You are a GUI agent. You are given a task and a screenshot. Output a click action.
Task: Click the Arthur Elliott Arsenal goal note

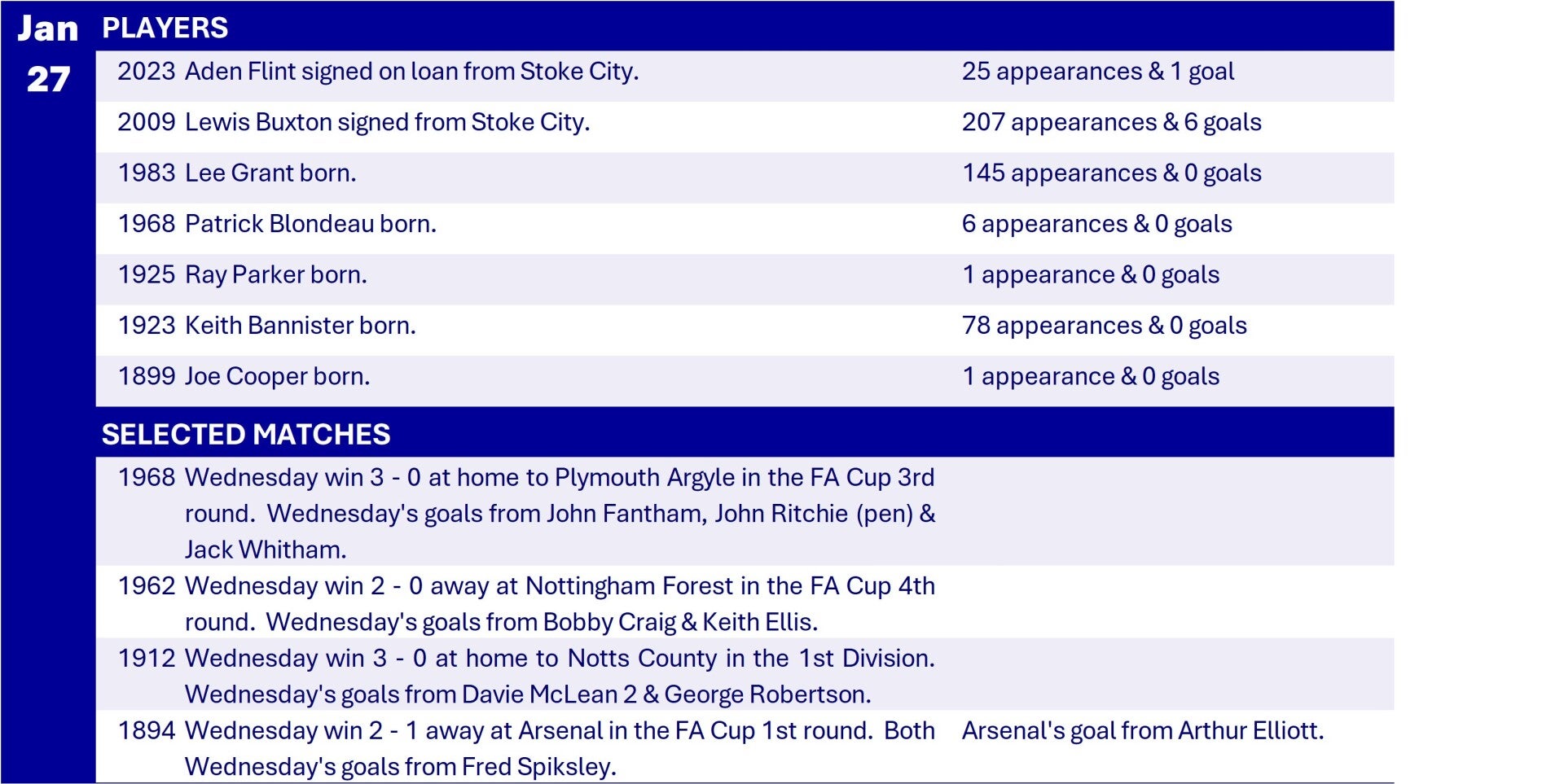pos(1142,730)
